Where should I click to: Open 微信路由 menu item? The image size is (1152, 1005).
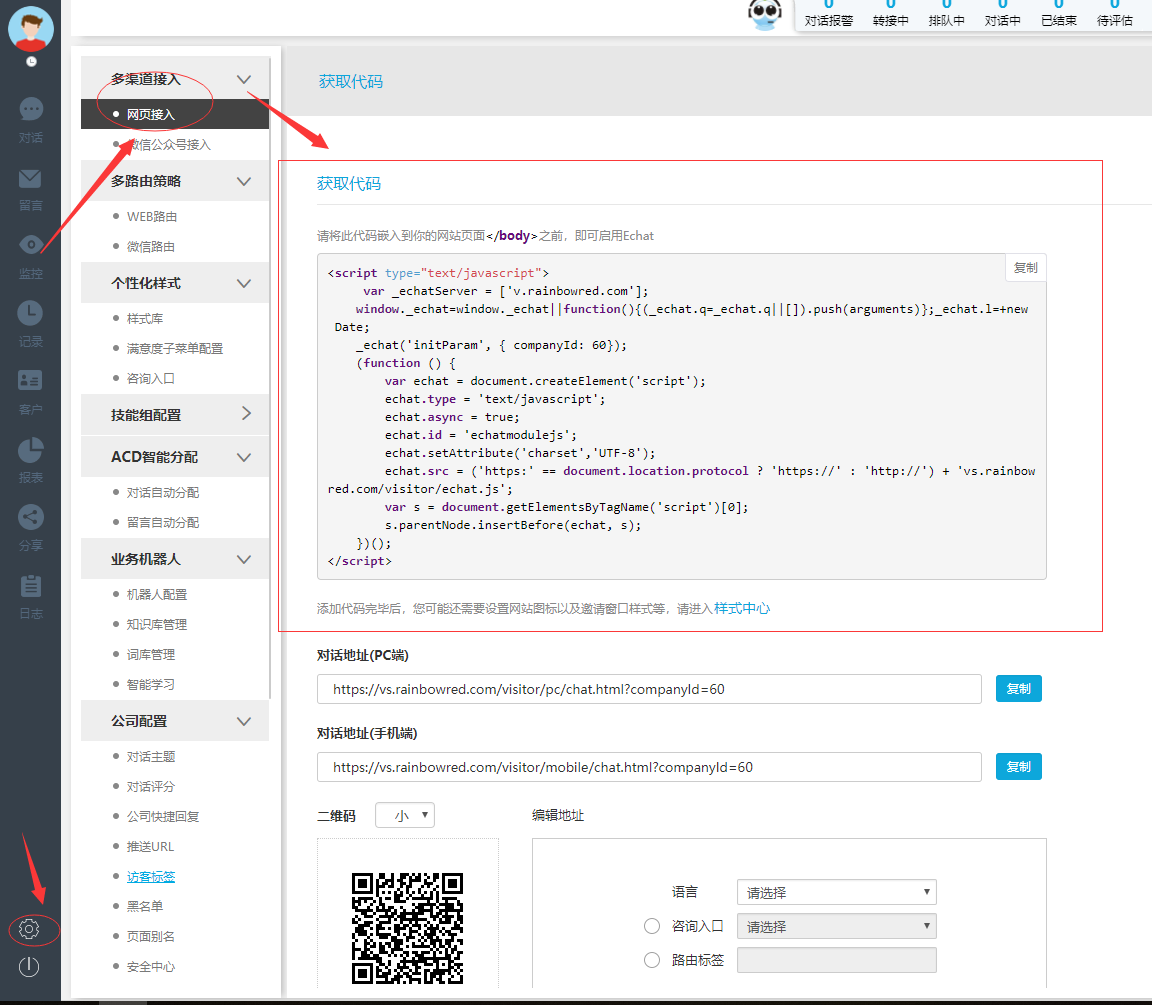click(x=151, y=247)
